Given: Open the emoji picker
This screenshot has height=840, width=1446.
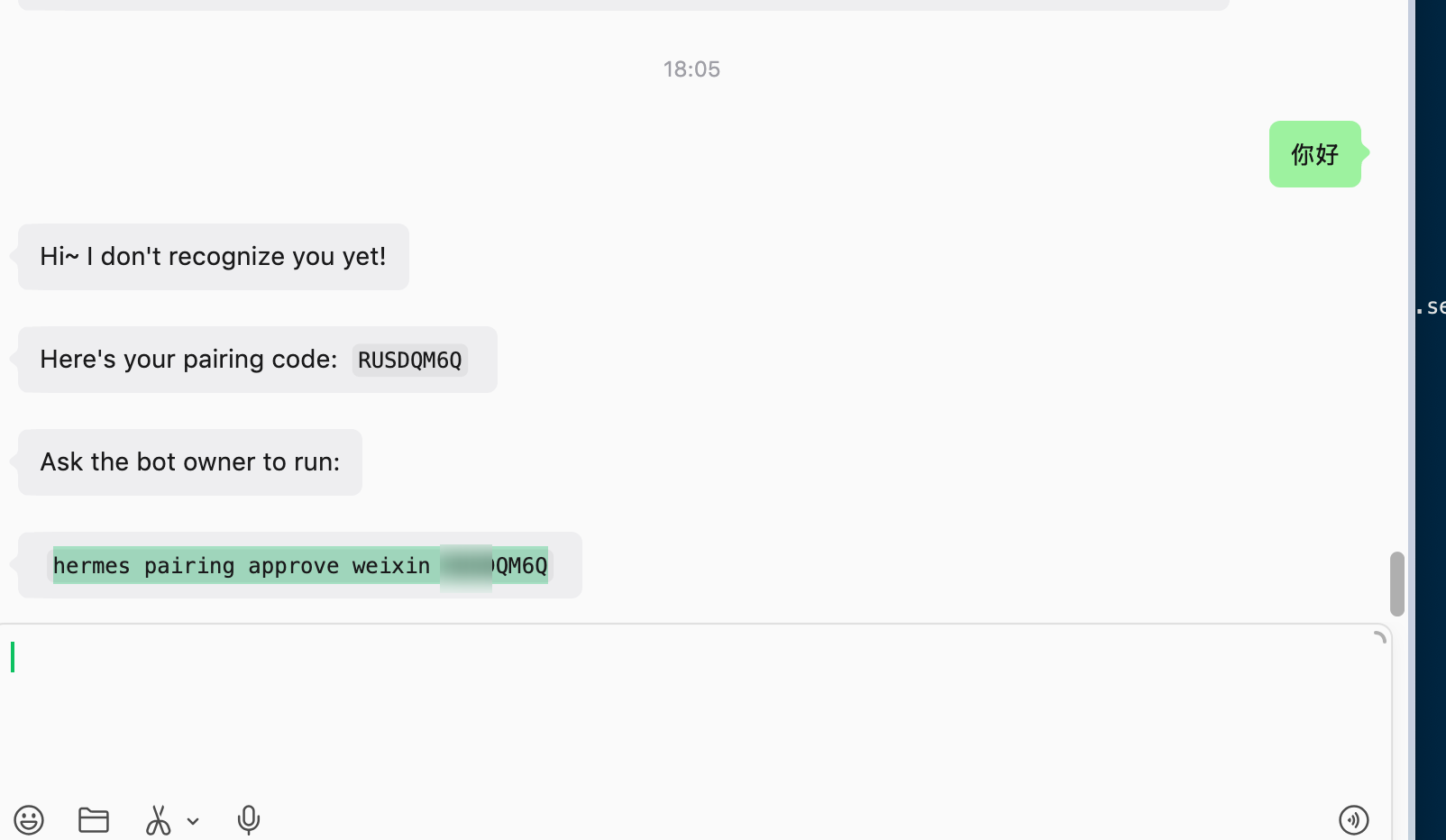Looking at the screenshot, I should pos(29,819).
